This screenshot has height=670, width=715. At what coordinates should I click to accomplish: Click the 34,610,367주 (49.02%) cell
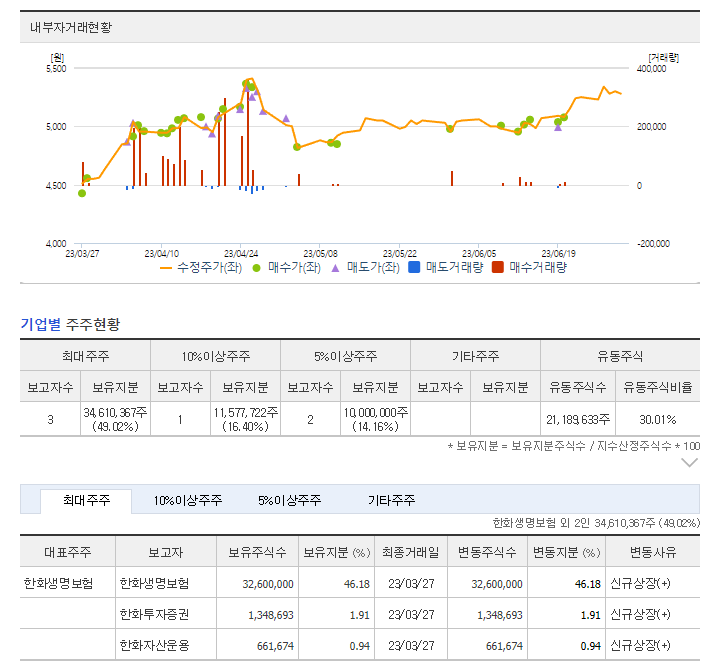115,419
